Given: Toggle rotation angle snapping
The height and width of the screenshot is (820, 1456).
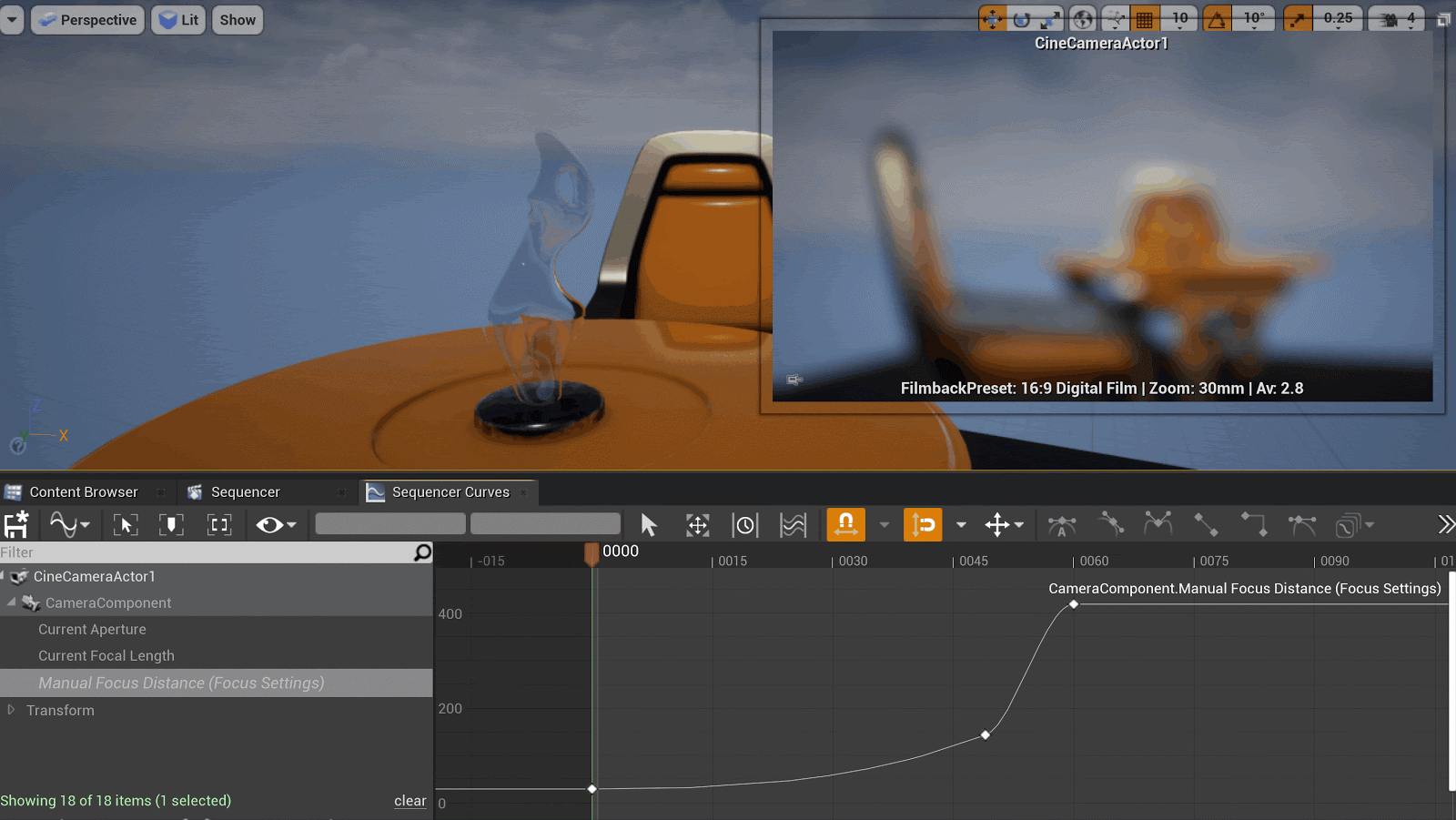Looking at the screenshot, I should coord(1217,19).
